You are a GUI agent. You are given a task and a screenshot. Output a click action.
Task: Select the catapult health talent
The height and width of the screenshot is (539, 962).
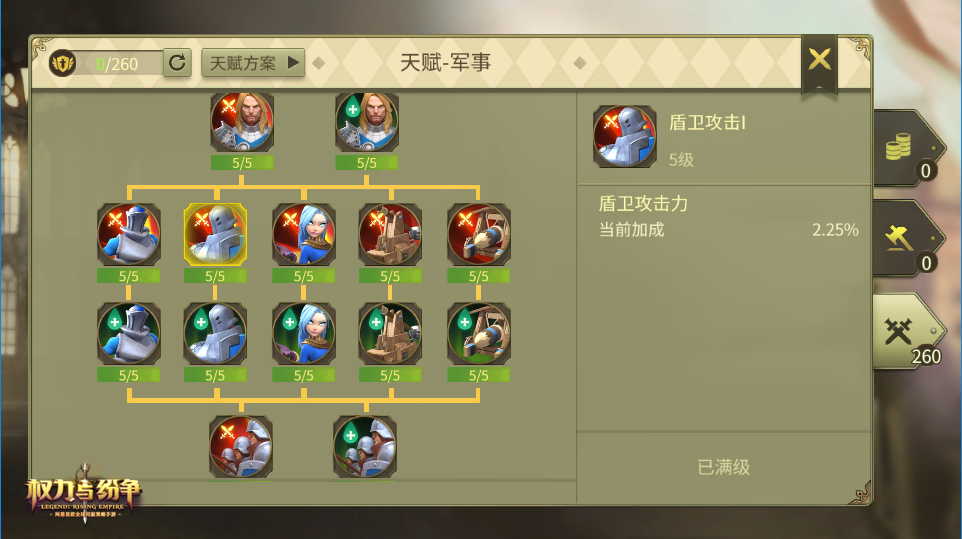pos(479,334)
